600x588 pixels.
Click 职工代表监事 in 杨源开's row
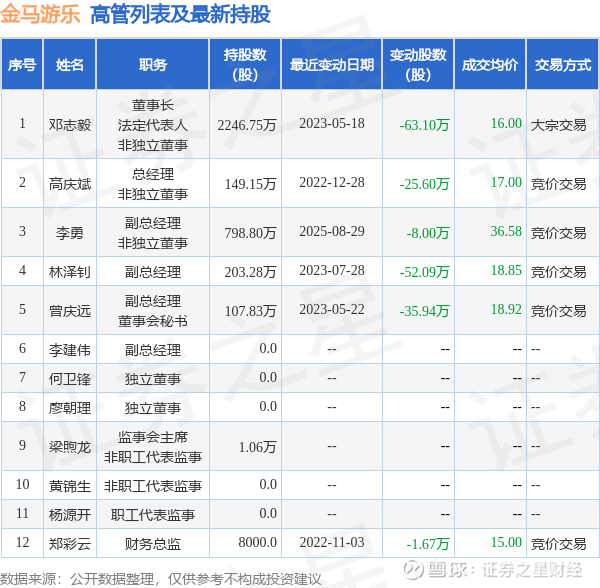[x=153, y=515]
